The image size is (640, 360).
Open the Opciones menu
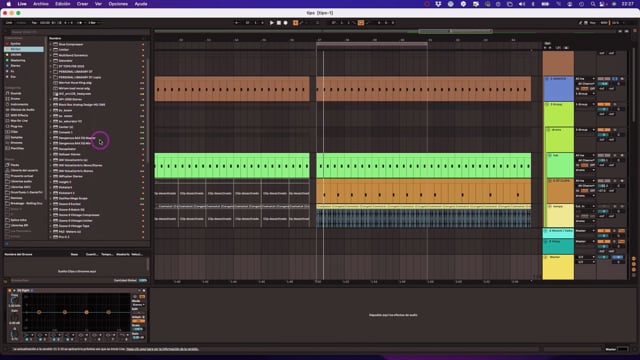click(118, 4)
